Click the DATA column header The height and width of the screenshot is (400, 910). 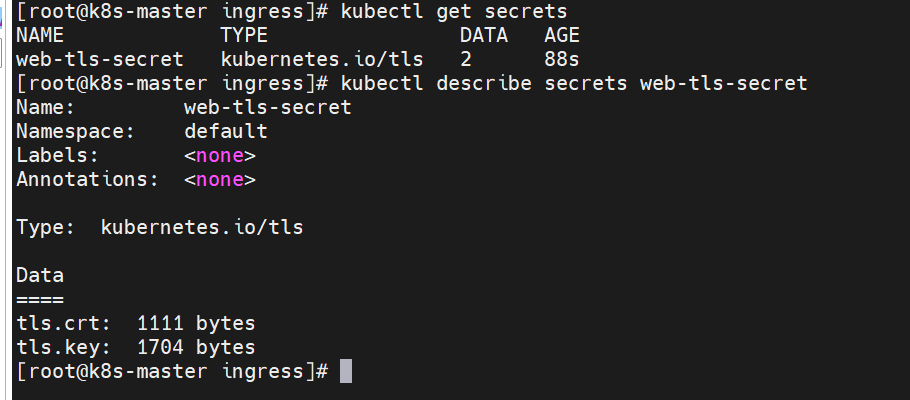pos(483,35)
